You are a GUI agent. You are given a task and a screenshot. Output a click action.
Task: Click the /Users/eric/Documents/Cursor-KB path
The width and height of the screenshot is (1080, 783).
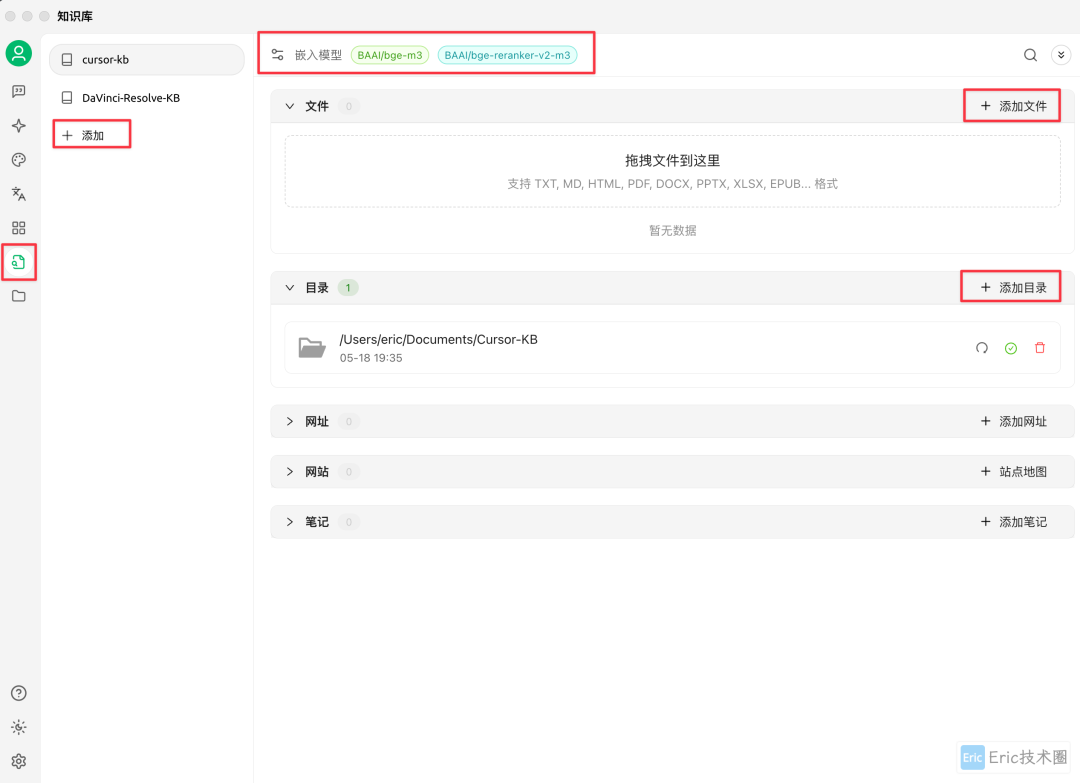coord(438,340)
